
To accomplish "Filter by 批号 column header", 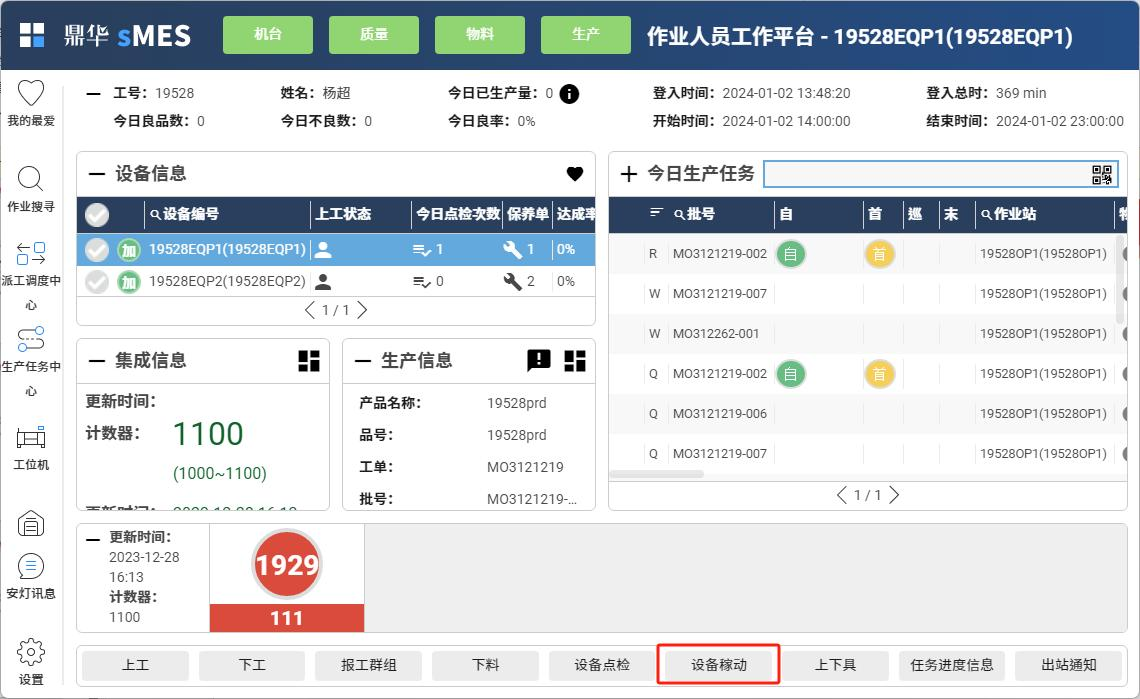I will pyautogui.click(x=694, y=214).
